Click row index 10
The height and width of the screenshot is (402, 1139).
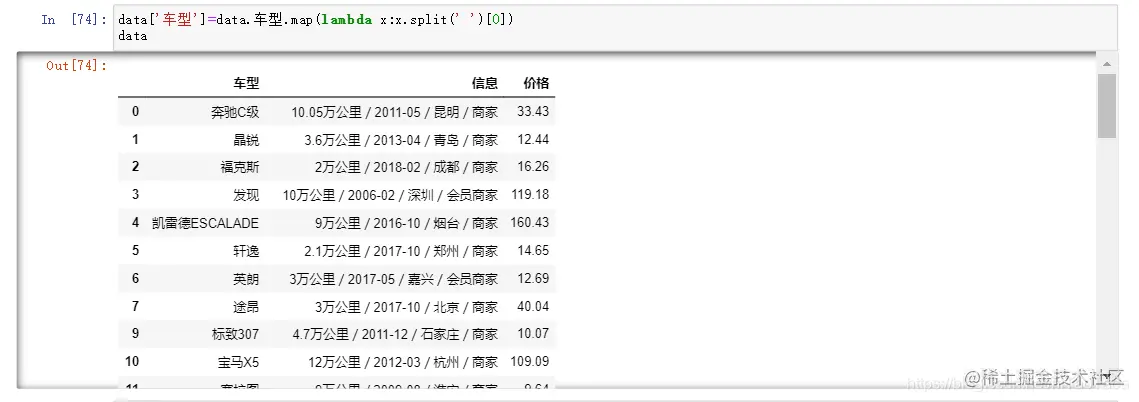pos(132,361)
